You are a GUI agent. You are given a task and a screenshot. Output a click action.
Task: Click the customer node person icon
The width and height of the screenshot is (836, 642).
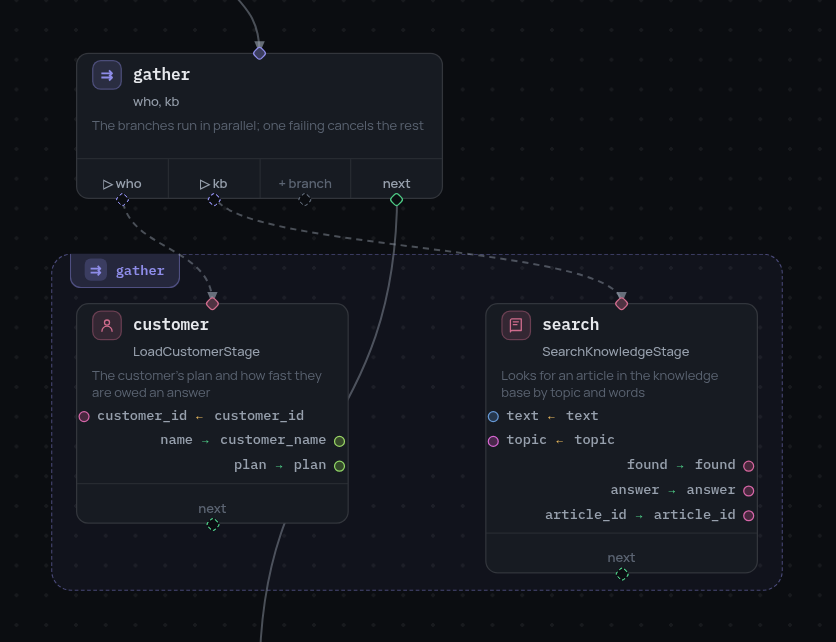[107, 325]
